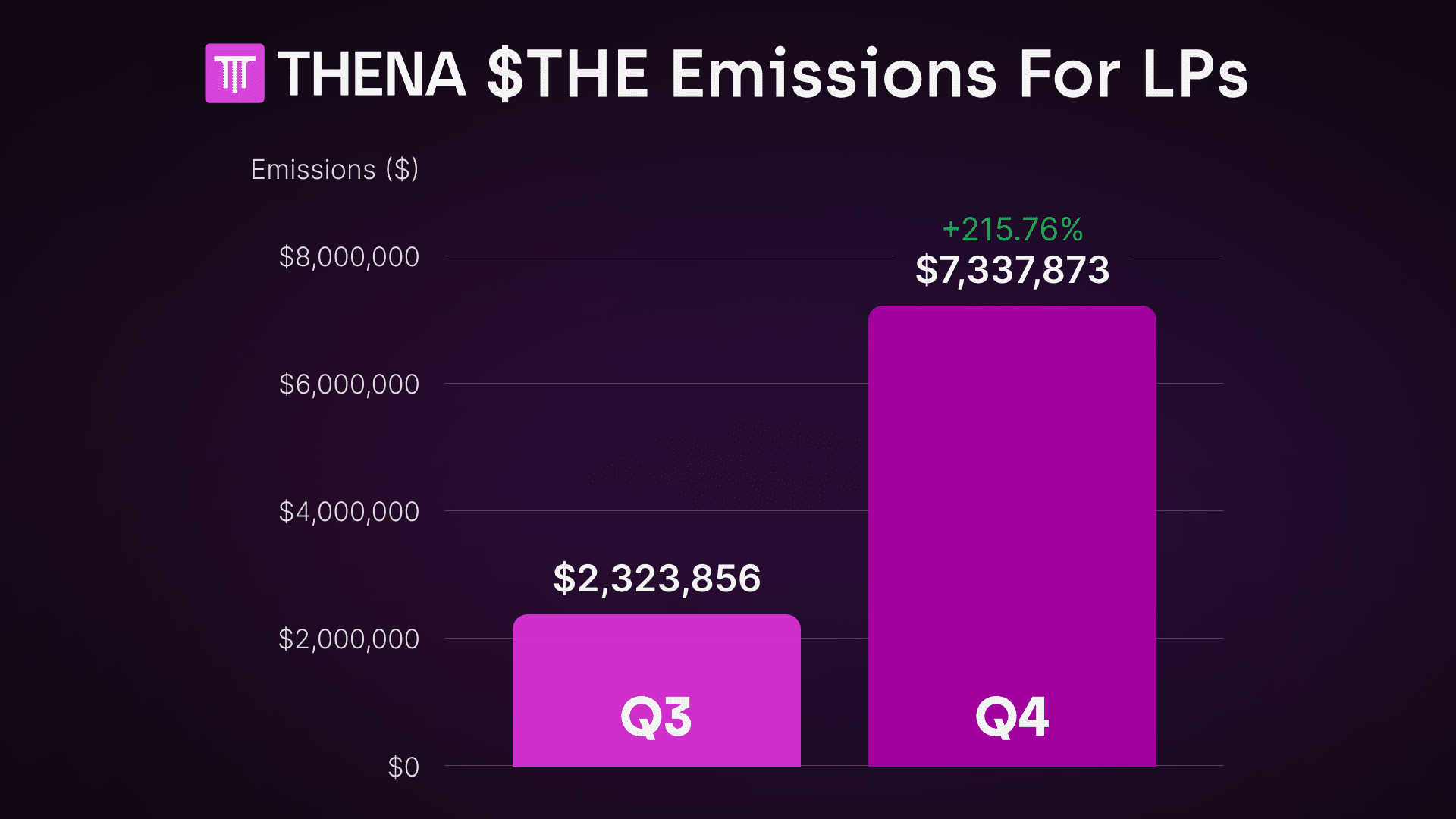Click the $6,000,000 axis tick label
Viewport: 1456px width, 819px height.
click(349, 384)
